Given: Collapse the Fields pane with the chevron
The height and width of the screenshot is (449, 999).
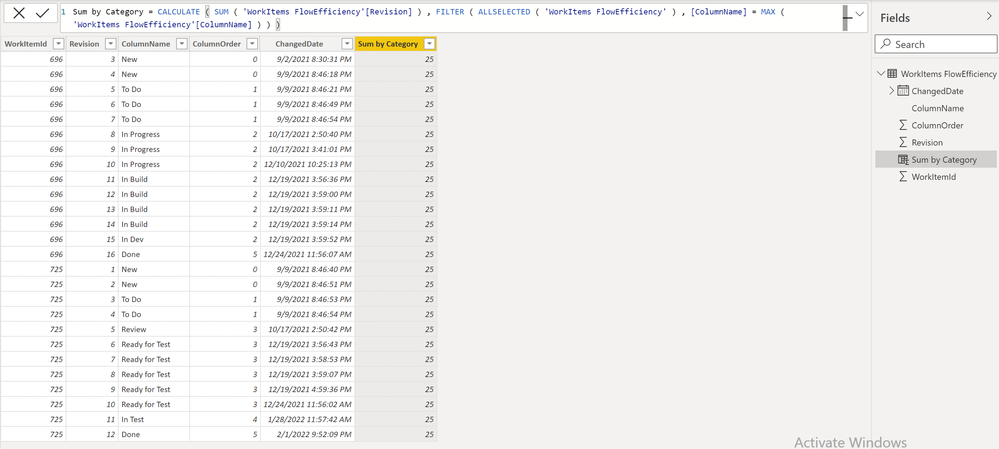Looking at the screenshot, I should [989, 17].
